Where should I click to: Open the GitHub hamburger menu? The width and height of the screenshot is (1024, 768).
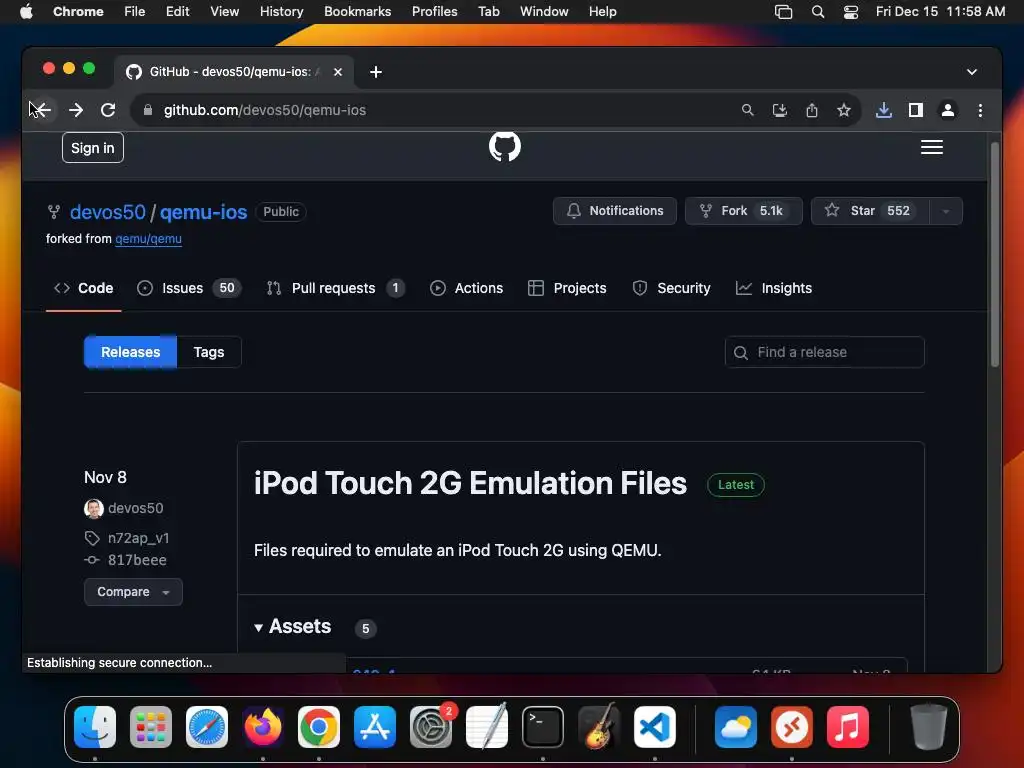932,148
